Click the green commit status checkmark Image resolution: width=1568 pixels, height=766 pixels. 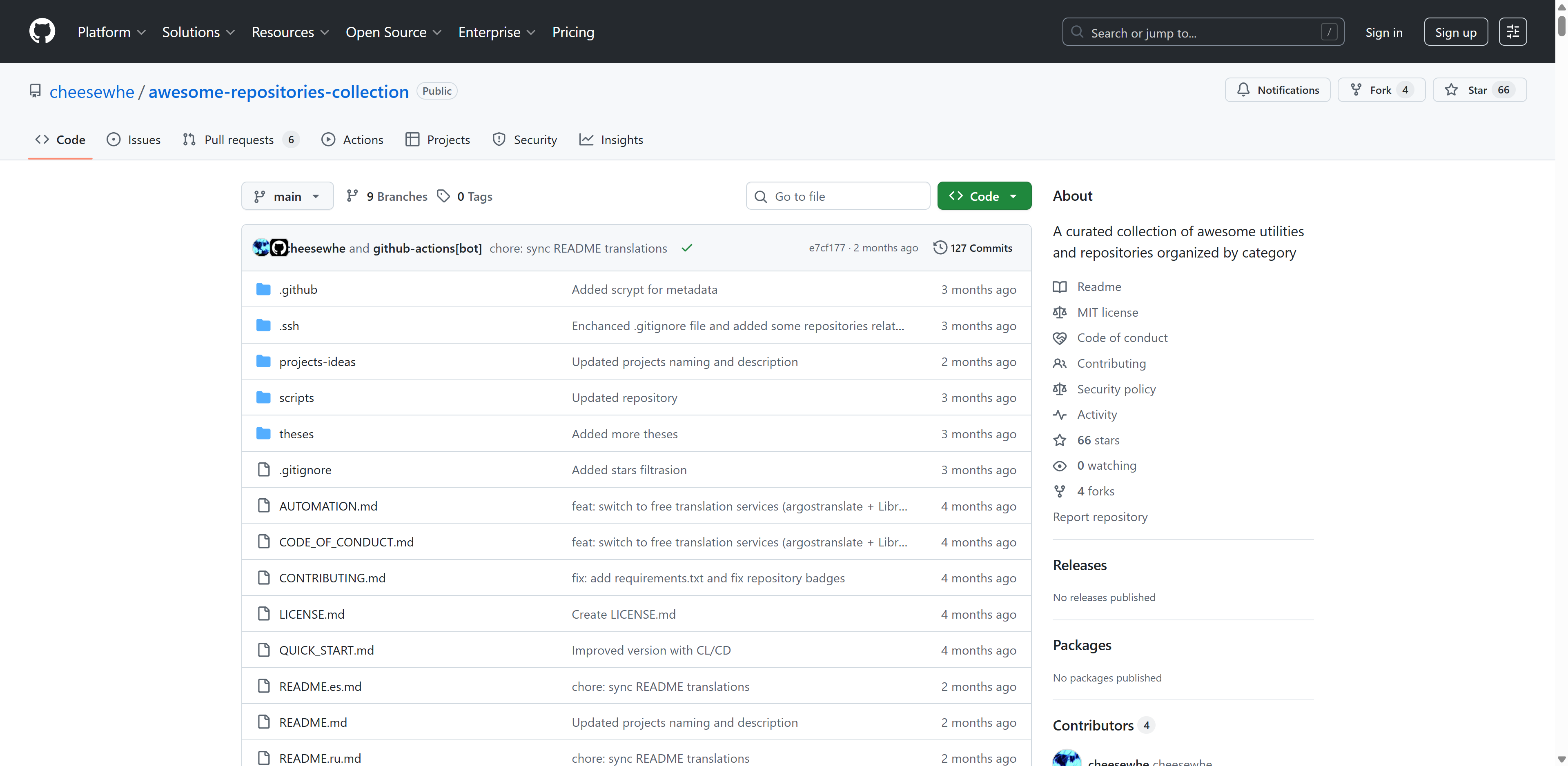[x=686, y=248]
